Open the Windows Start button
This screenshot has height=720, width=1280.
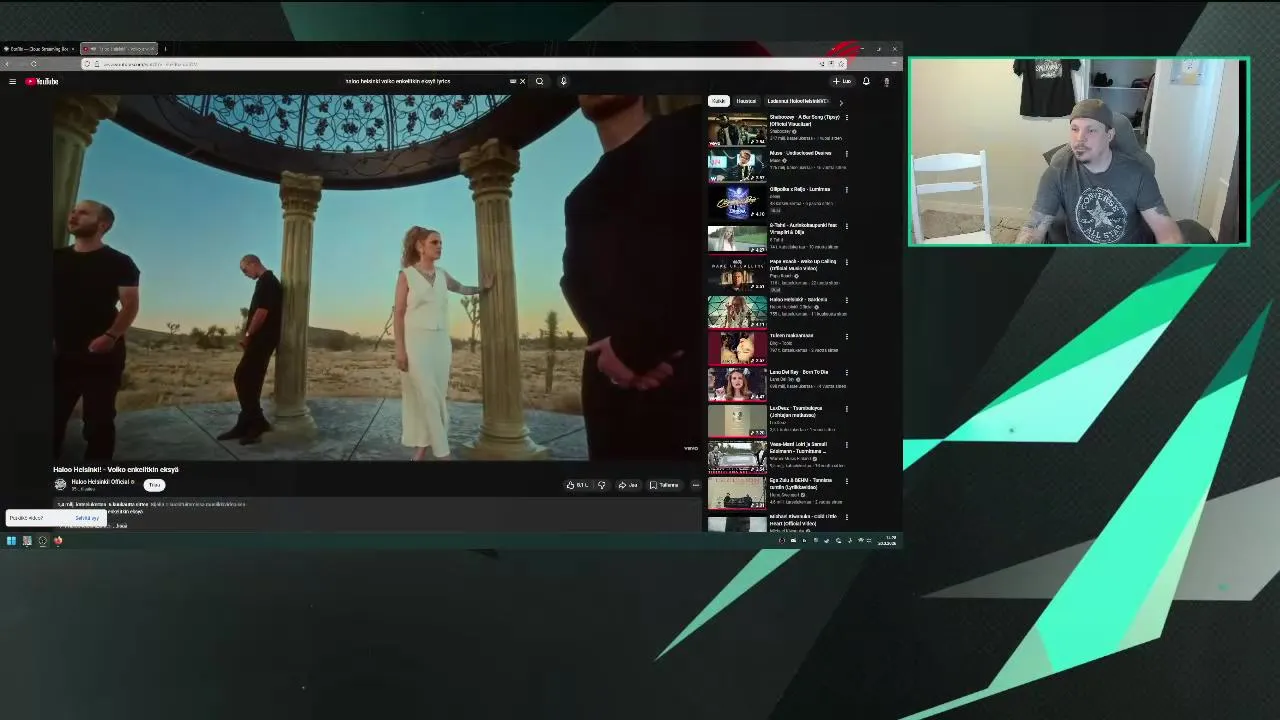coord(11,541)
